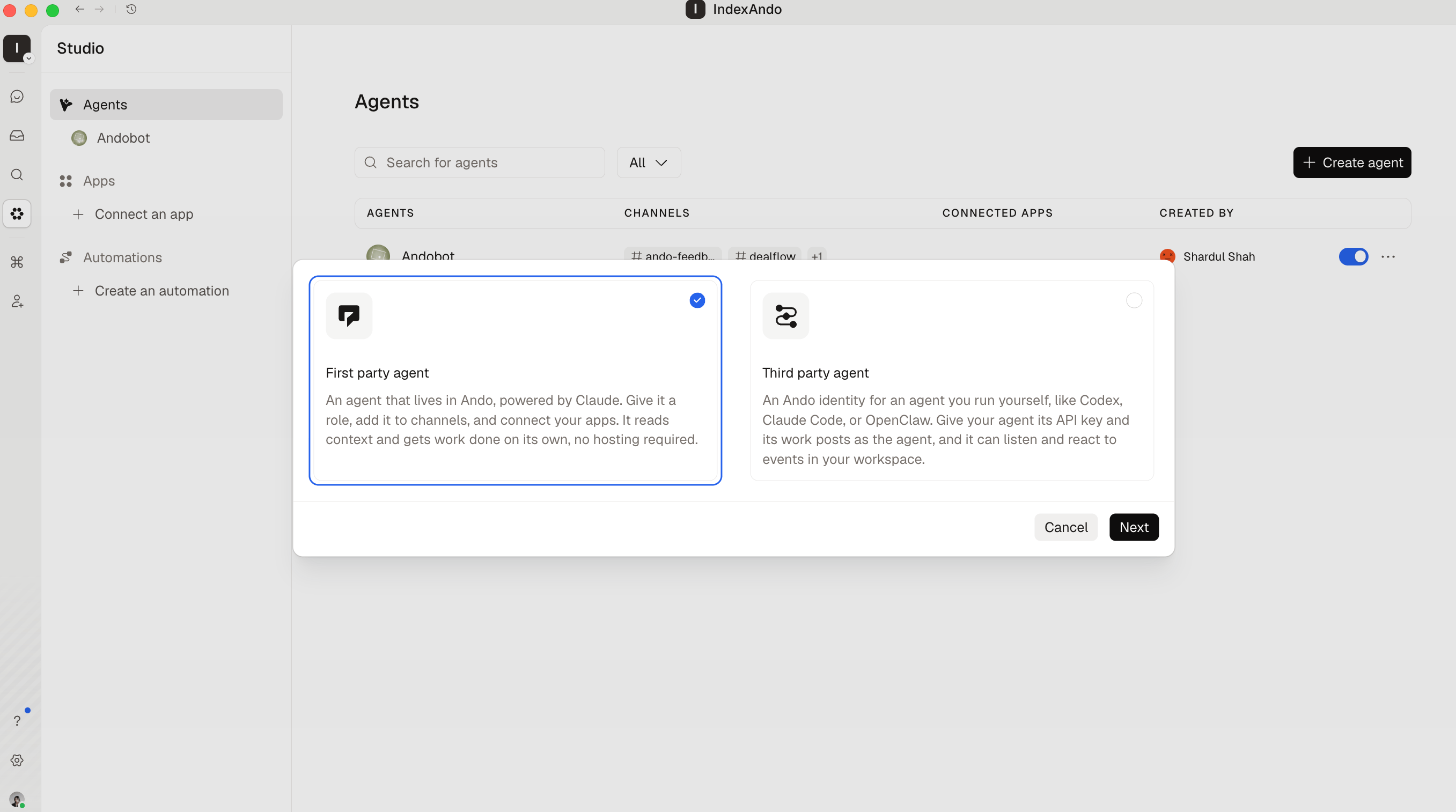
Task: Expand the workspace switcher chevron
Action: coord(28,58)
